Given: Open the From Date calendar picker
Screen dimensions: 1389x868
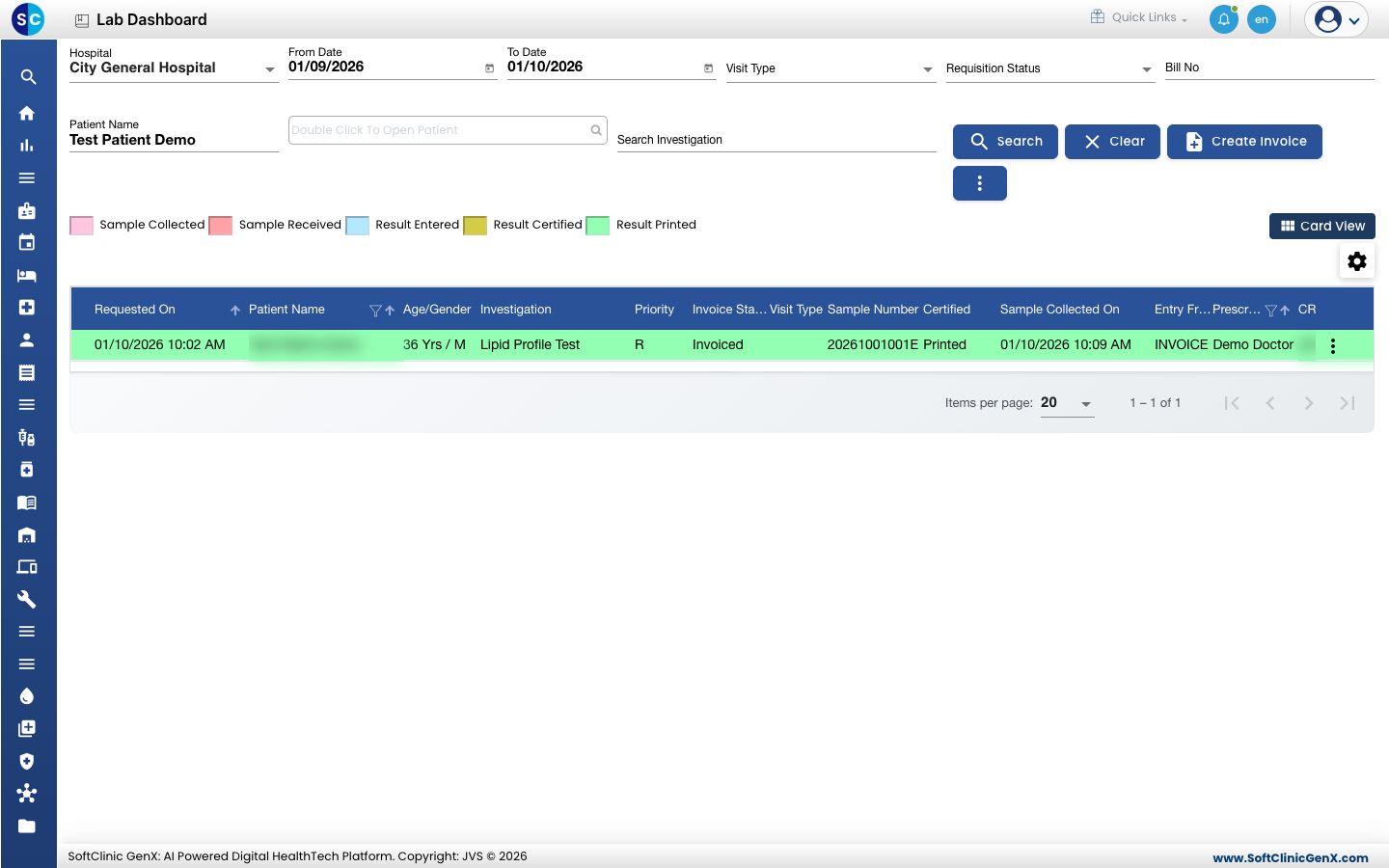Looking at the screenshot, I should pyautogui.click(x=489, y=68).
